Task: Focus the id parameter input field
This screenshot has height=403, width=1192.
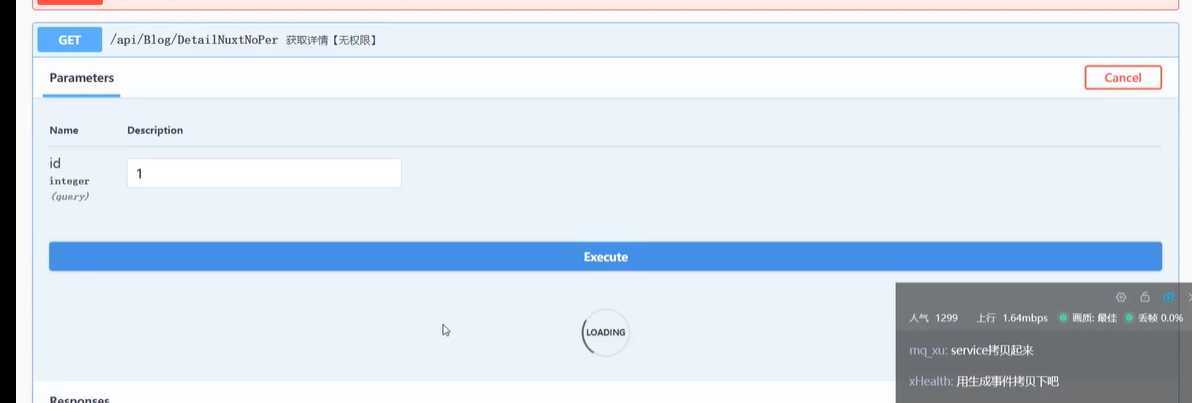Action: coord(264,173)
